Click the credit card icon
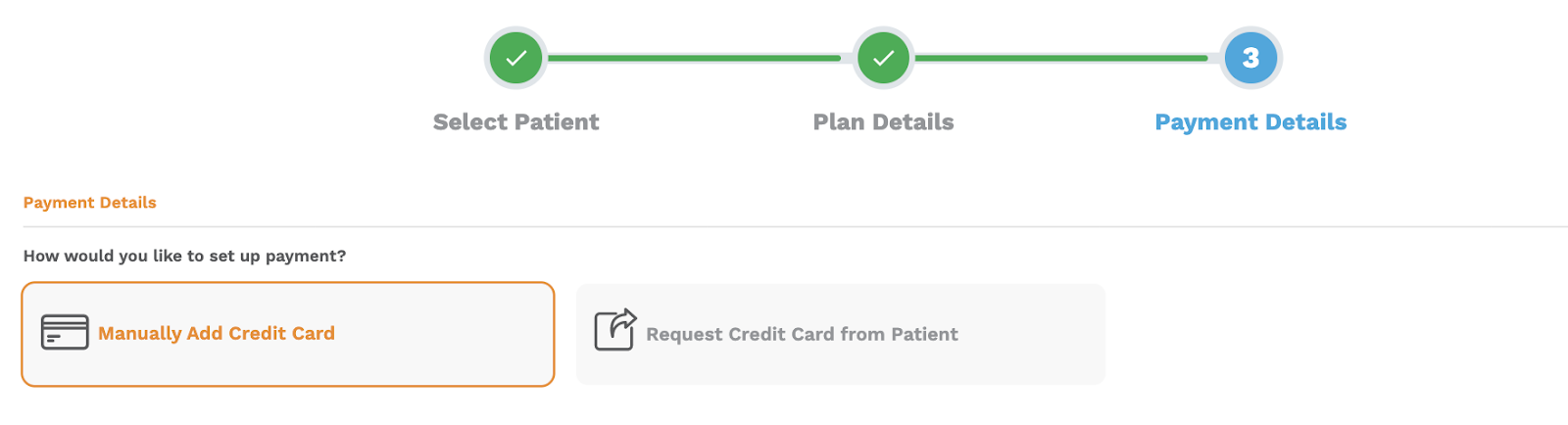This screenshot has width=1568, height=425. pyautogui.click(x=65, y=333)
